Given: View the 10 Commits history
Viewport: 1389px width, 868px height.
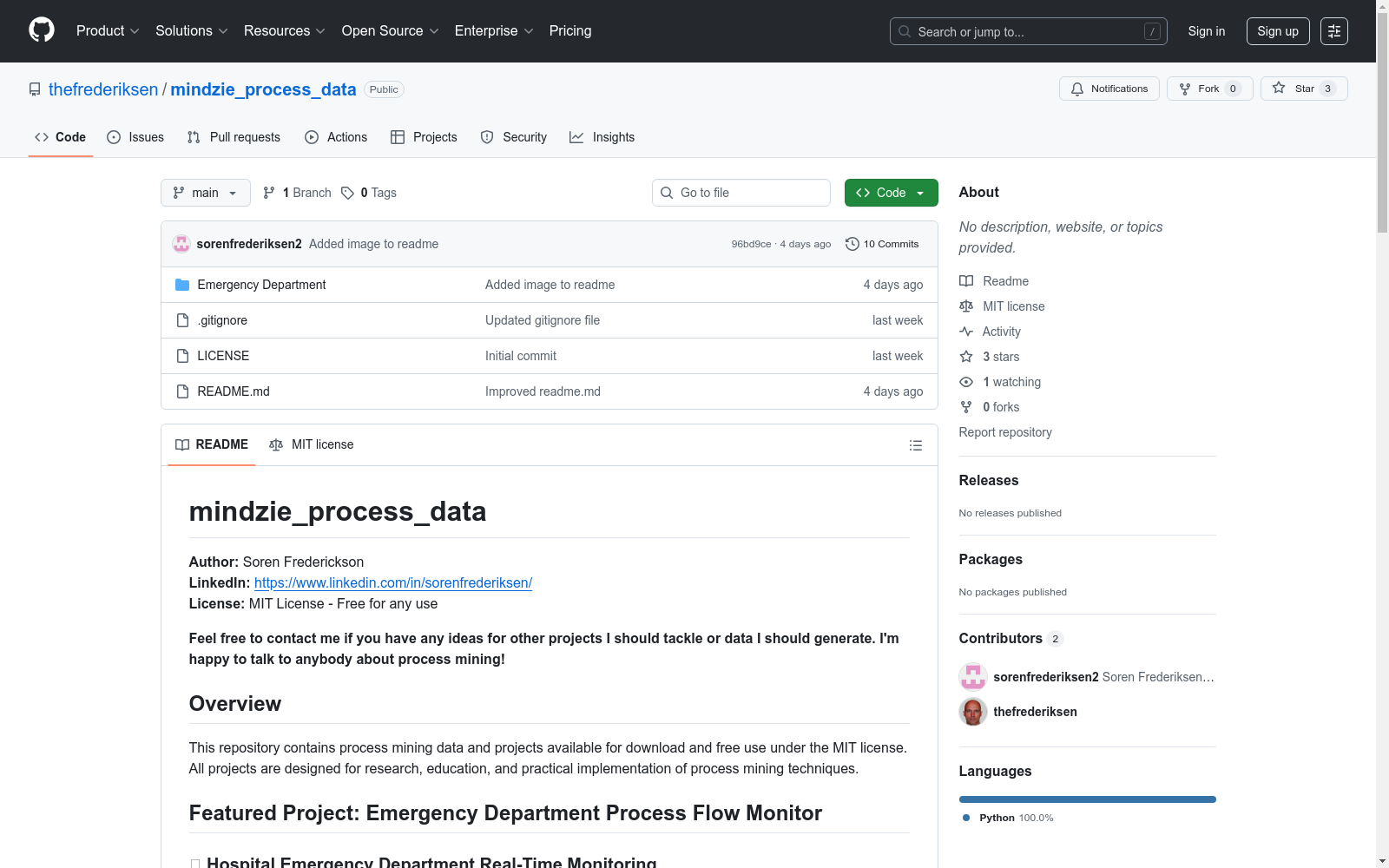Looking at the screenshot, I should [882, 244].
